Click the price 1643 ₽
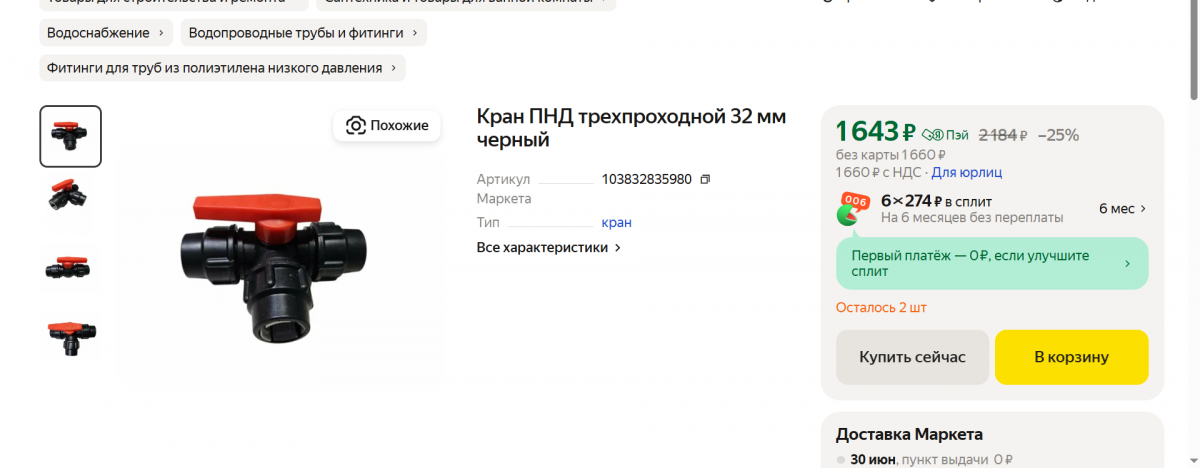The image size is (1200, 468). coord(876,131)
